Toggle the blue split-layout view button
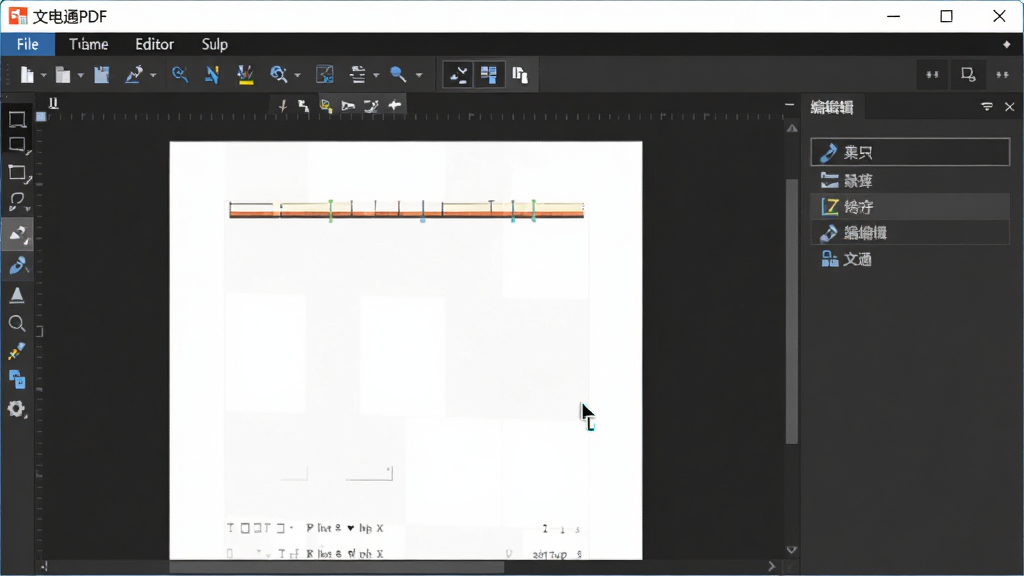The width and height of the screenshot is (1024, 576). pos(488,74)
